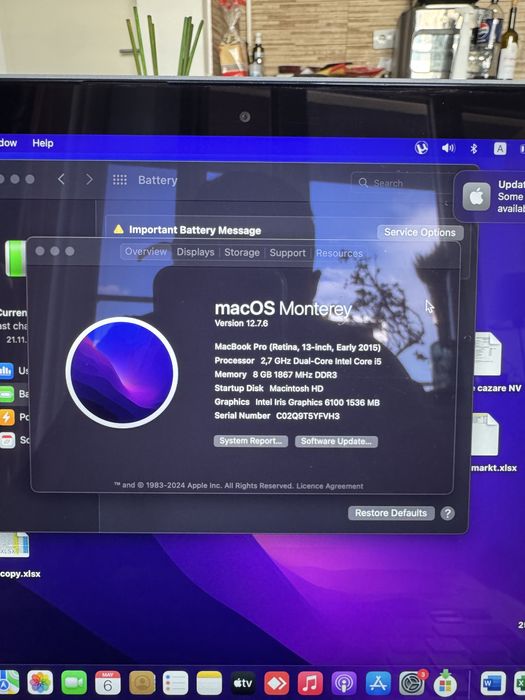Switch to the Support tab
This screenshot has height=700, width=525.
point(288,253)
